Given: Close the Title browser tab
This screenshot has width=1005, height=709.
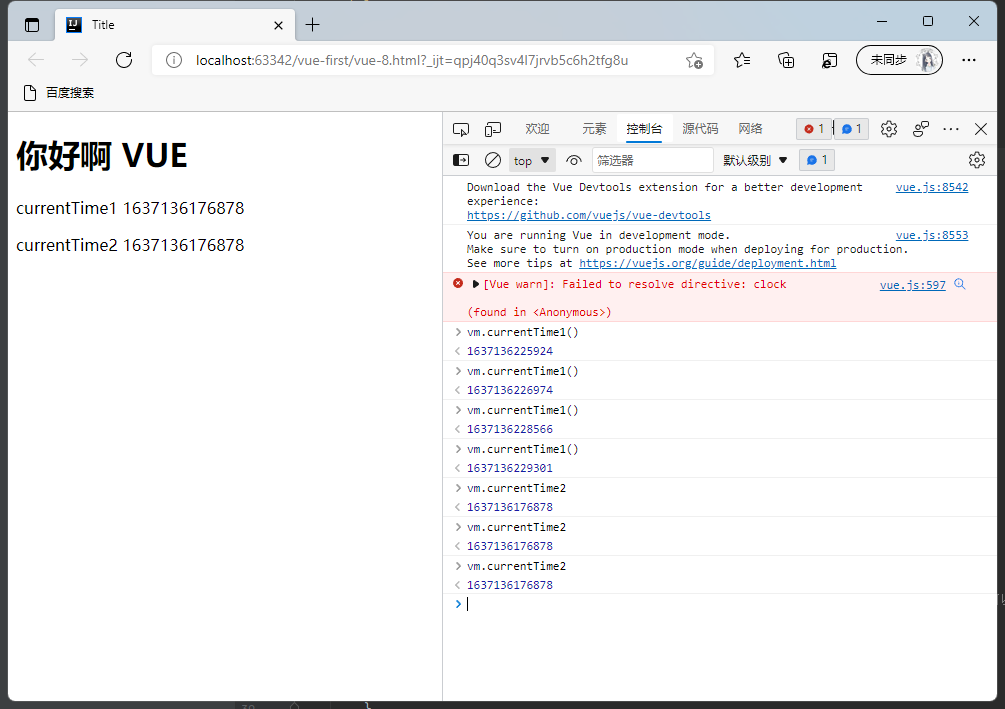Looking at the screenshot, I should [x=278, y=25].
